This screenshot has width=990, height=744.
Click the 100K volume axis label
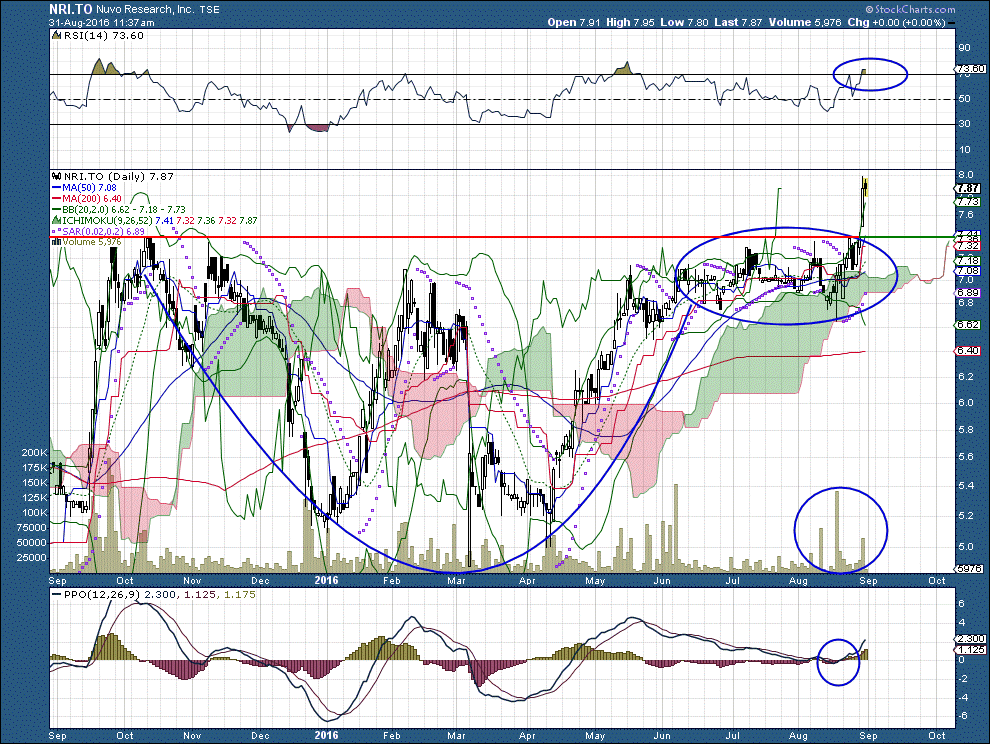click(x=34, y=512)
